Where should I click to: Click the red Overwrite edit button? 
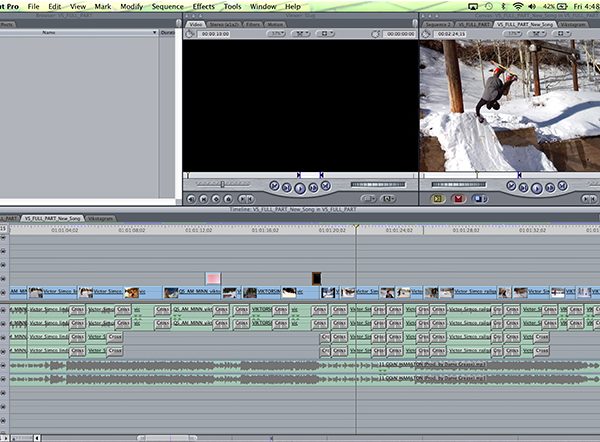[458, 199]
